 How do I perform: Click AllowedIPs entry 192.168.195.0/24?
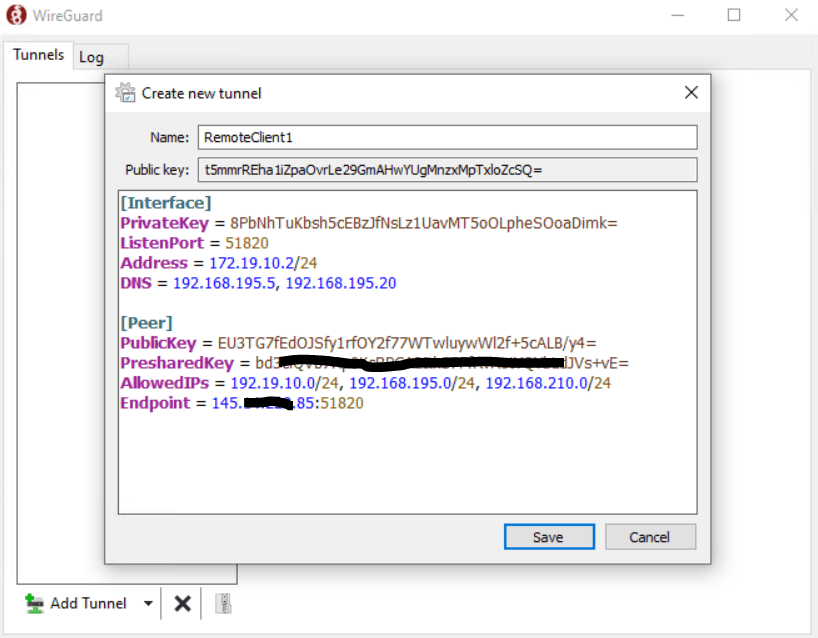tap(412, 383)
